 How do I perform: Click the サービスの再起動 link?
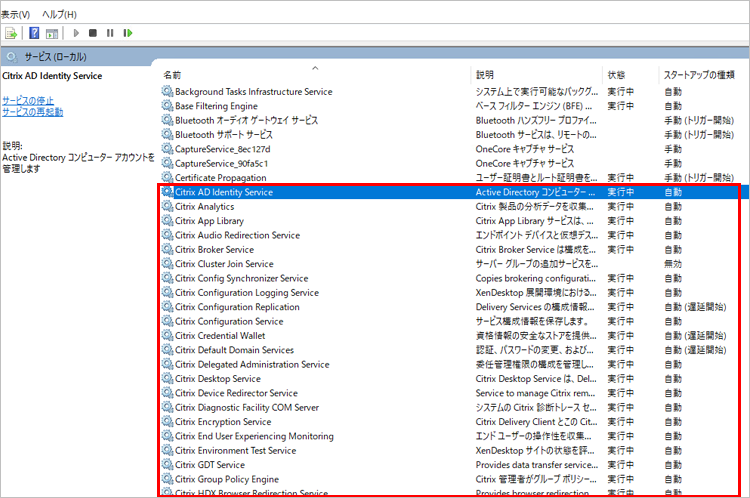[x=33, y=112]
